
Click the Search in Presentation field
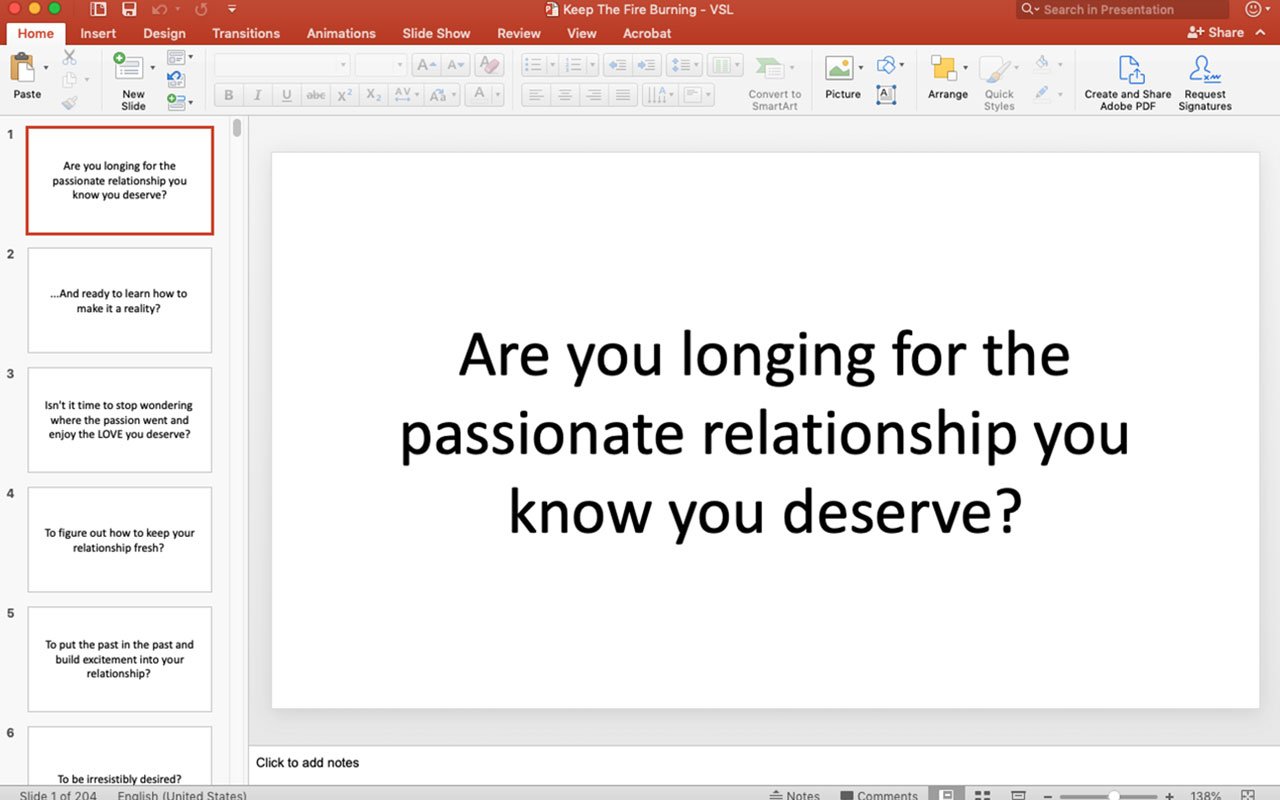pyautogui.click(x=1123, y=9)
